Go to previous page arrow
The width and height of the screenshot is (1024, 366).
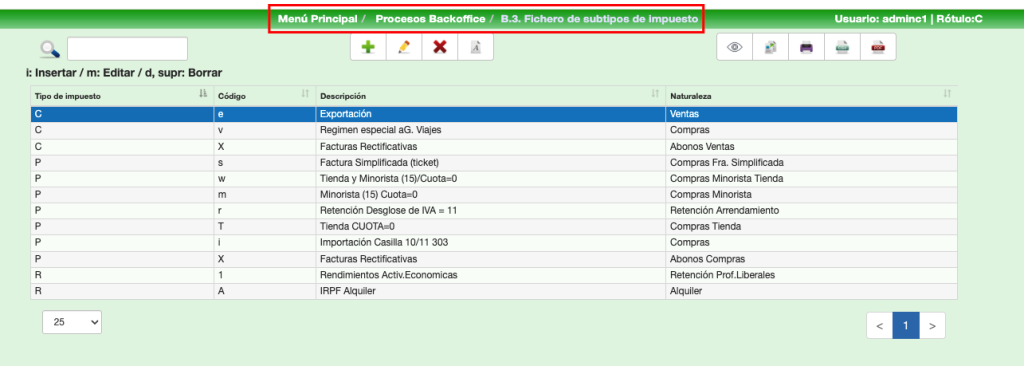click(x=880, y=325)
